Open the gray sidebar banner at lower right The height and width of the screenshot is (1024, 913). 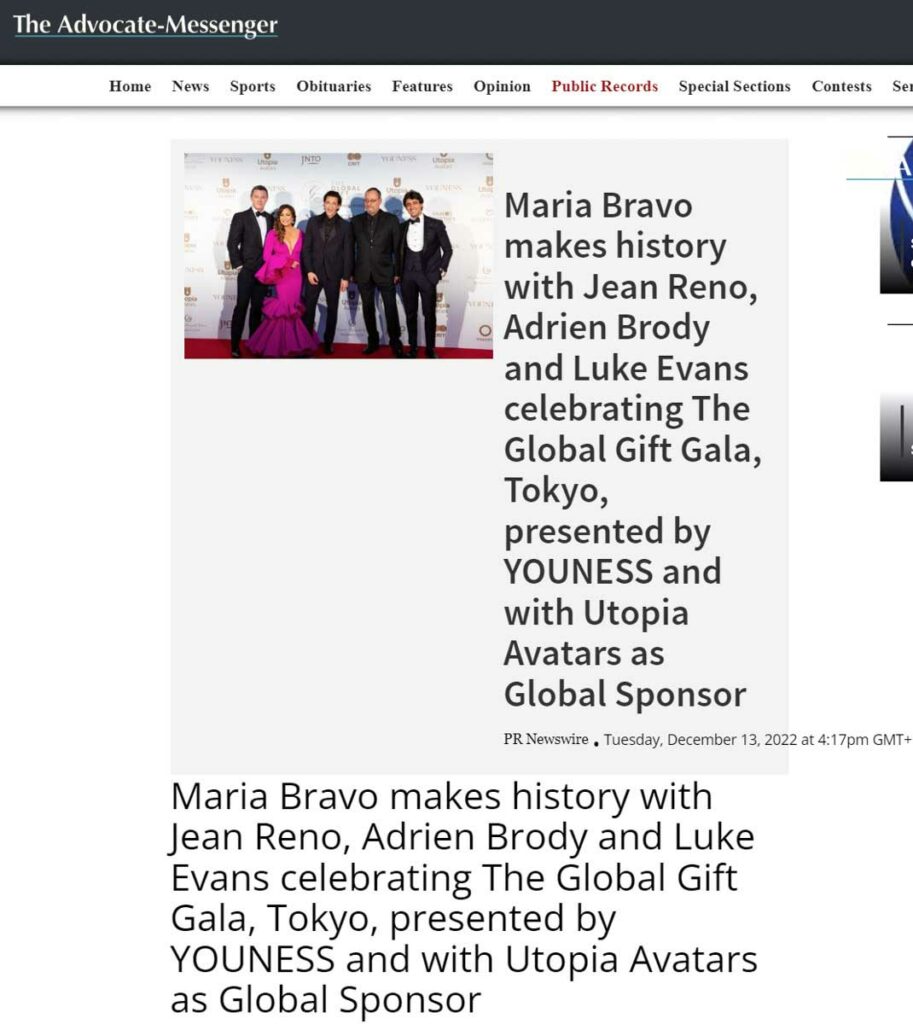coord(896,437)
